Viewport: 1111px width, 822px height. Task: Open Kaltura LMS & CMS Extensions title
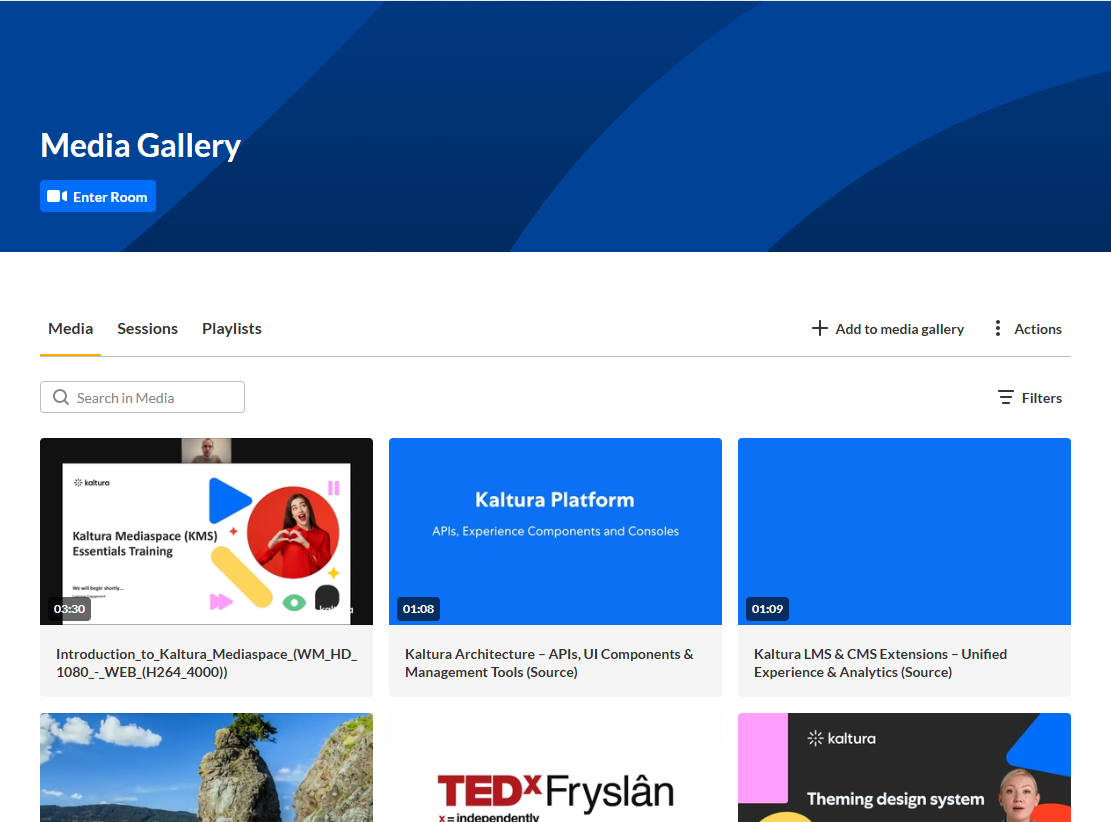[x=880, y=663]
